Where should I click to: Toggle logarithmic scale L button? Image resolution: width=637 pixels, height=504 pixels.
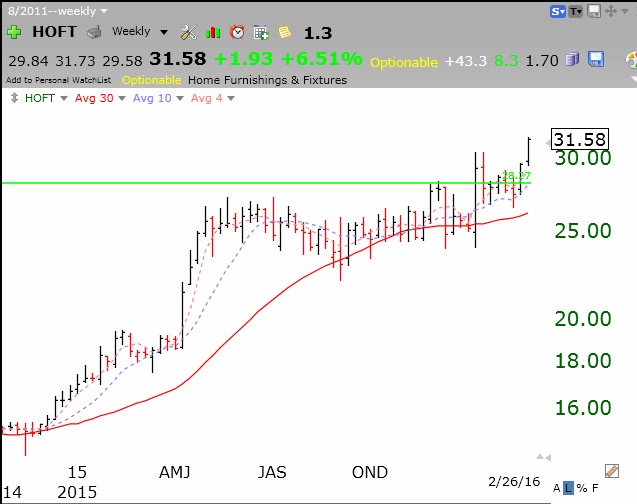(x=568, y=488)
